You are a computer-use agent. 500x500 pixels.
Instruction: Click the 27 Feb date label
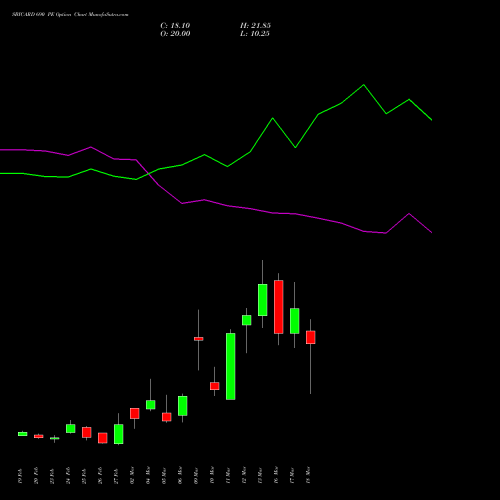point(116,476)
